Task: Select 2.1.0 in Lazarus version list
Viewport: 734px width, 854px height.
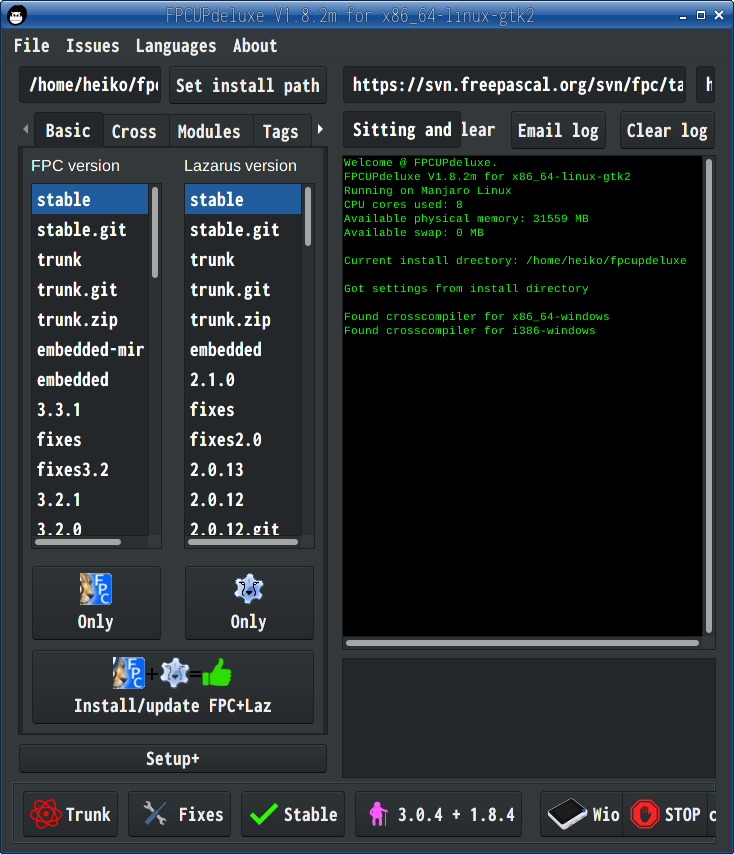Action: [x=243, y=379]
